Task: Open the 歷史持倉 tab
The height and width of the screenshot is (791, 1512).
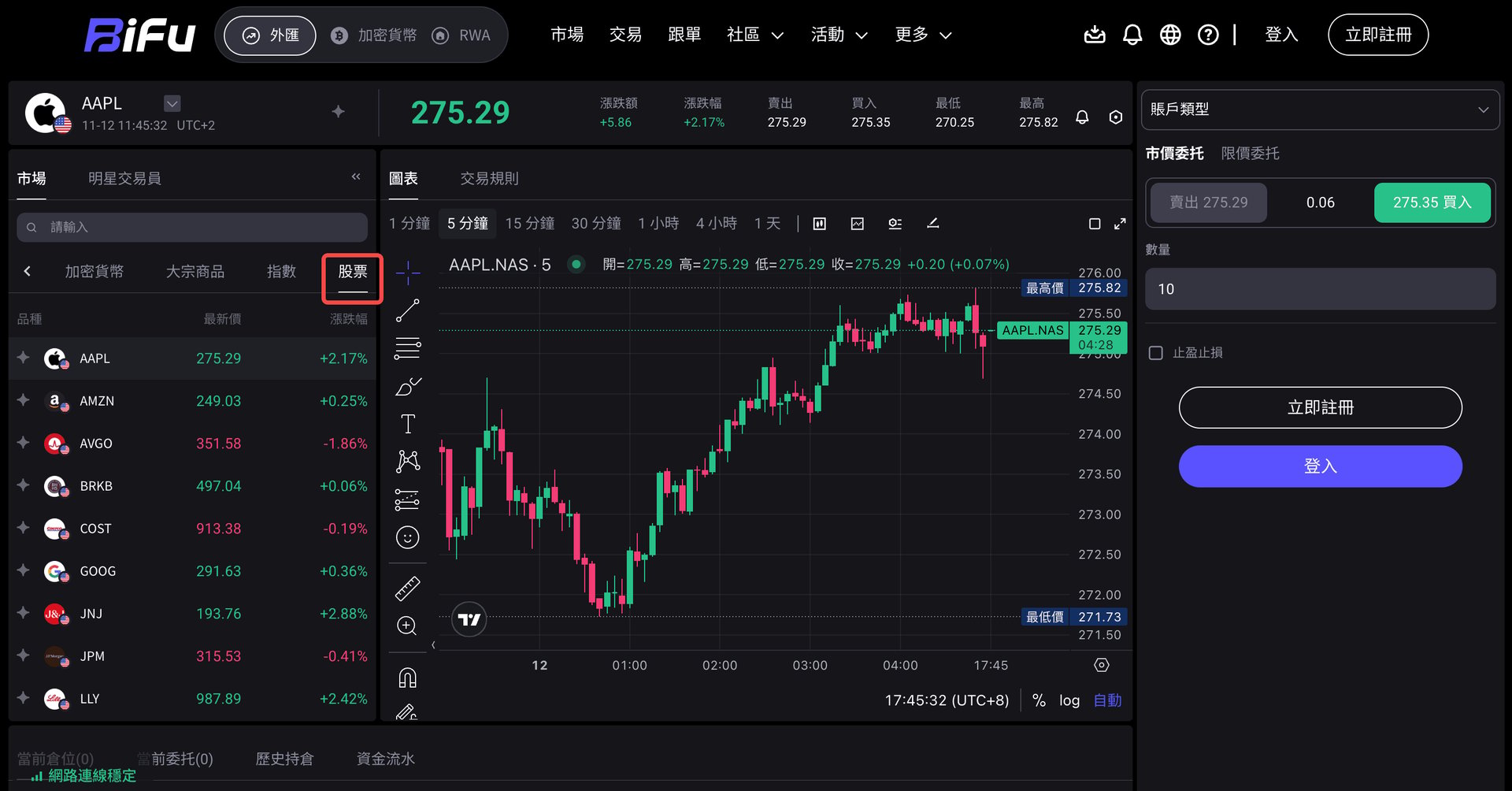Action: tap(284, 759)
